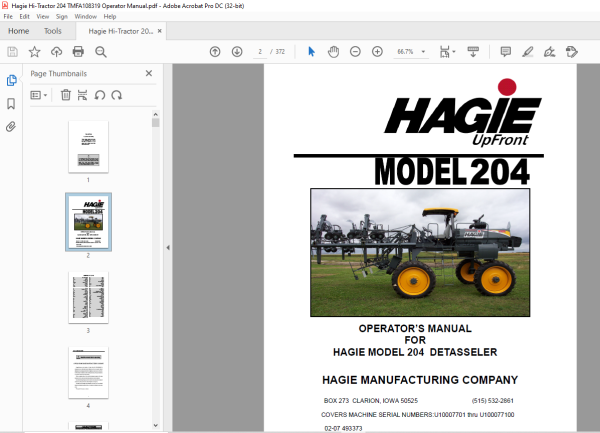600x433 pixels.
Task: Click the detasseler machine photo
Action: pos(420,252)
